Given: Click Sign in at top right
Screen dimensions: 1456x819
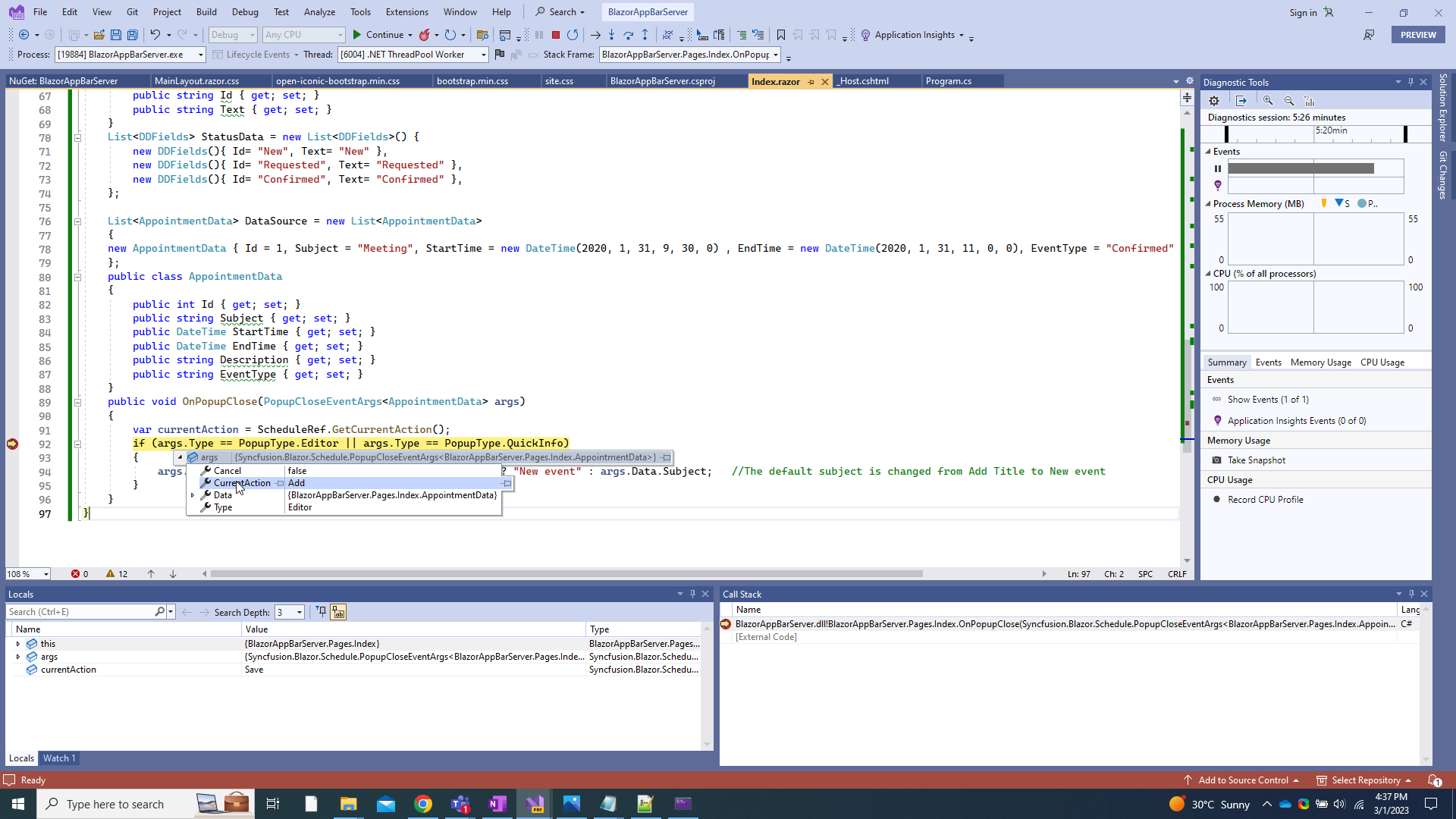Looking at the screenshot, I should pos(1303,12).
